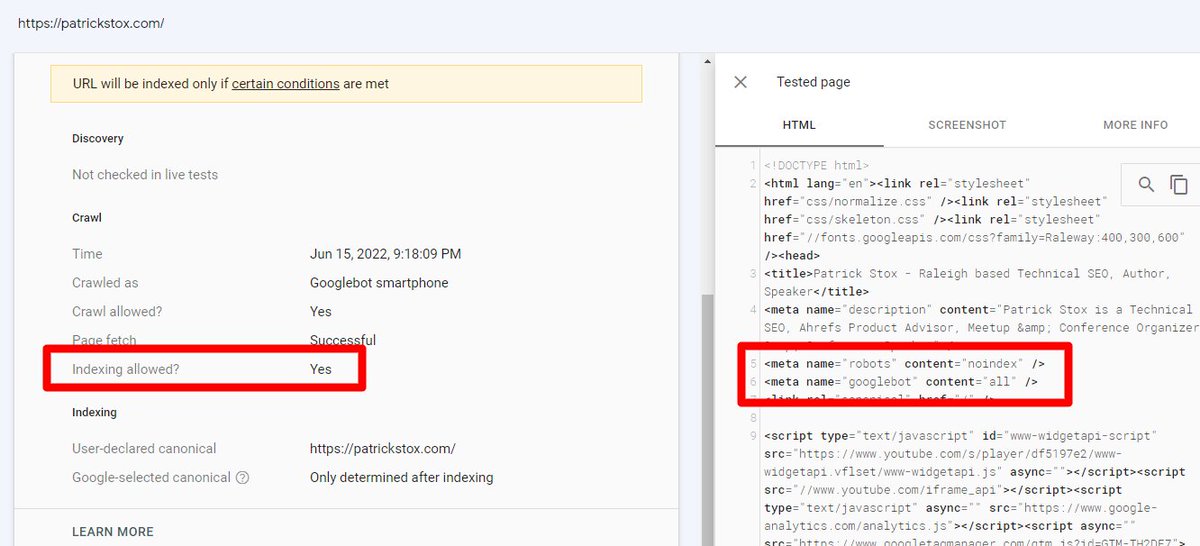
Task: Switch to the HTML tab
Action: pos(799,125)
